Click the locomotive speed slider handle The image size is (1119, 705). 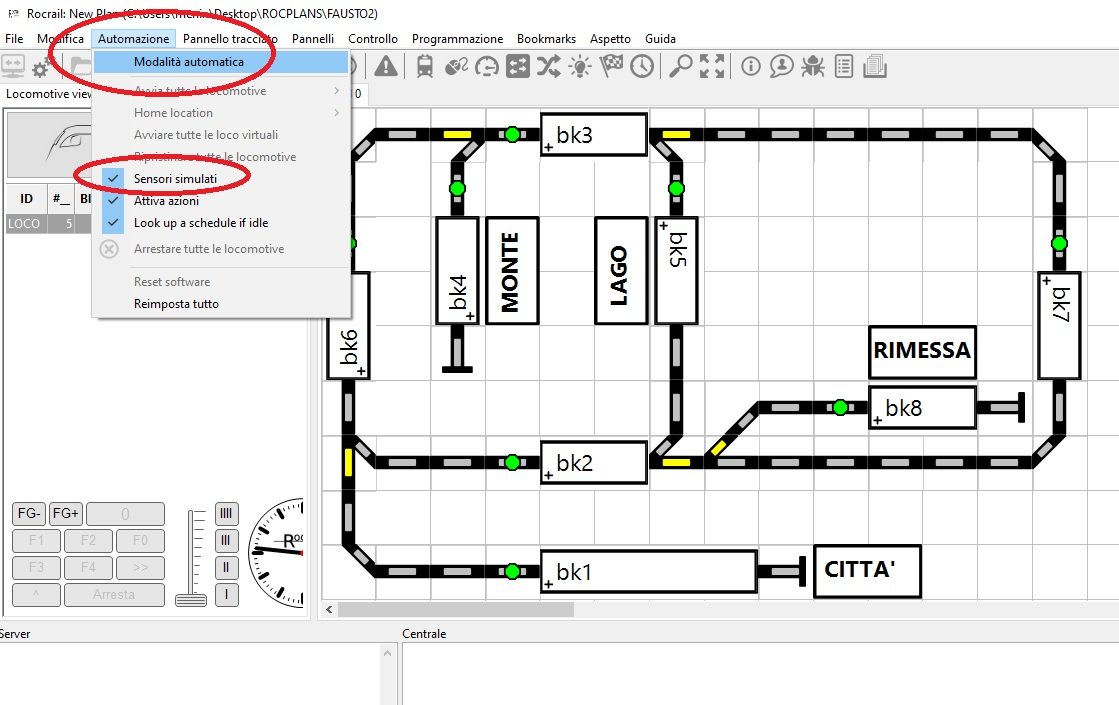coord(190,599)
